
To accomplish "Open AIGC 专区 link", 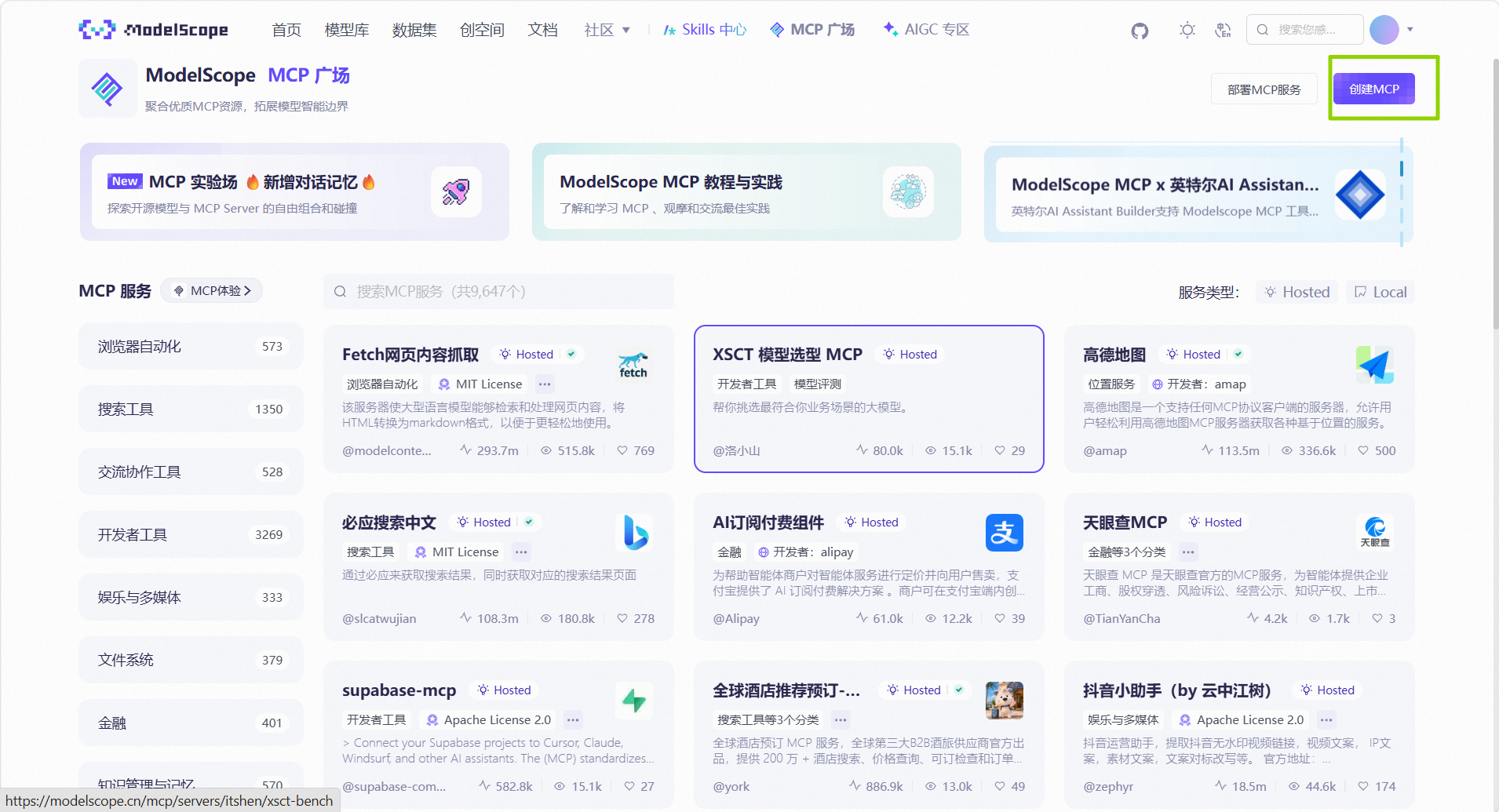I will [926, 30].
